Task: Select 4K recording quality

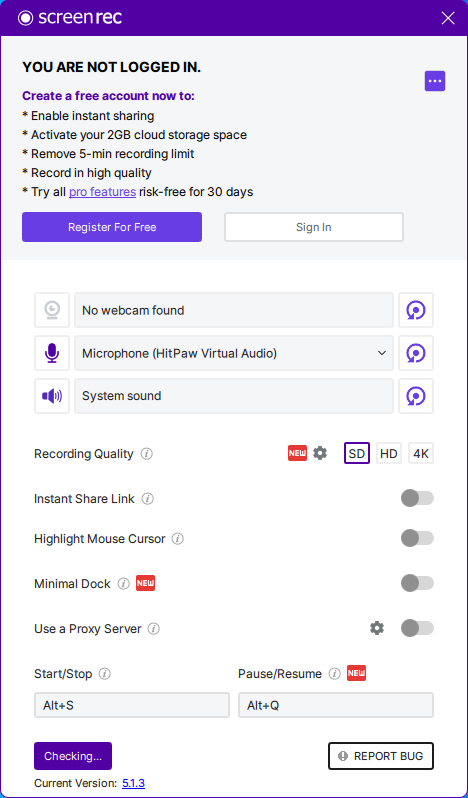Action: click(x=421, y=453)
